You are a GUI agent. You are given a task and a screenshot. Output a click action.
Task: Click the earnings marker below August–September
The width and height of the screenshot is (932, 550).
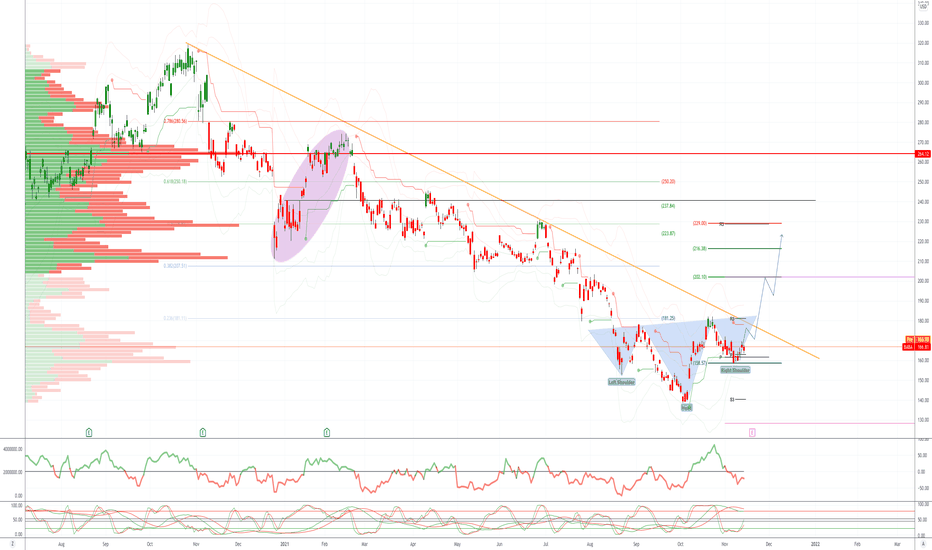coord(89,433)
